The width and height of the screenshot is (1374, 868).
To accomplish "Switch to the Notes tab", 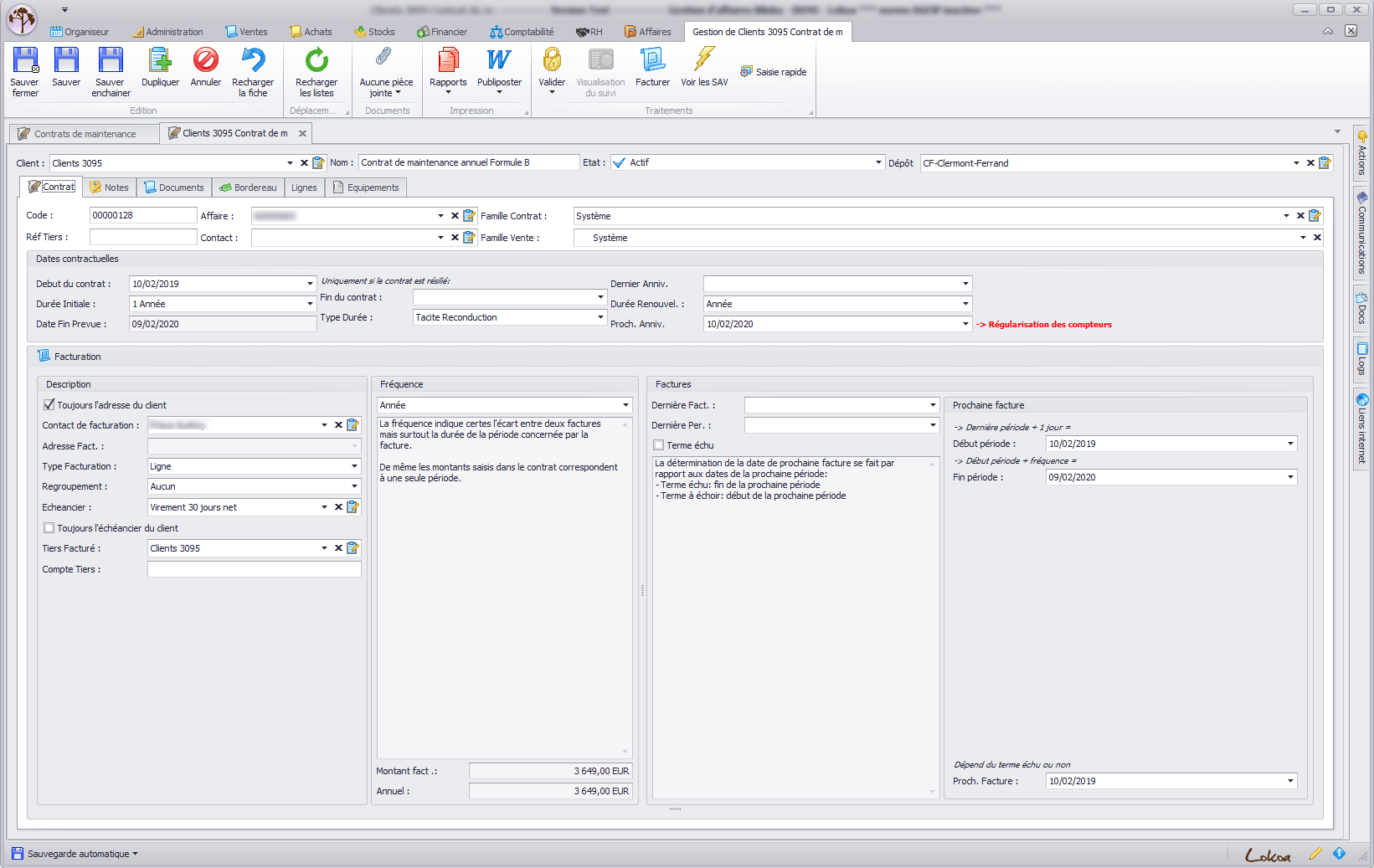I will pyautogui.click(x=109, y=187).
